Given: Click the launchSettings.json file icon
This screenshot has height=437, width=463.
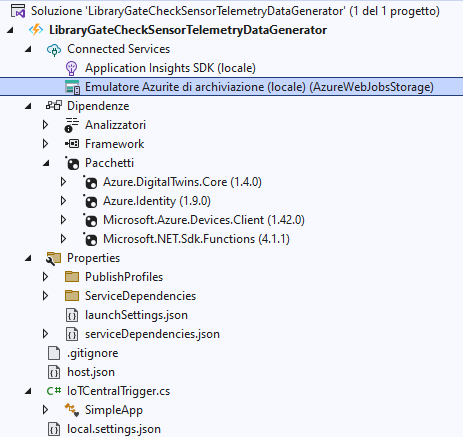Looking at the screenshot, I should [x=72, y=315].
